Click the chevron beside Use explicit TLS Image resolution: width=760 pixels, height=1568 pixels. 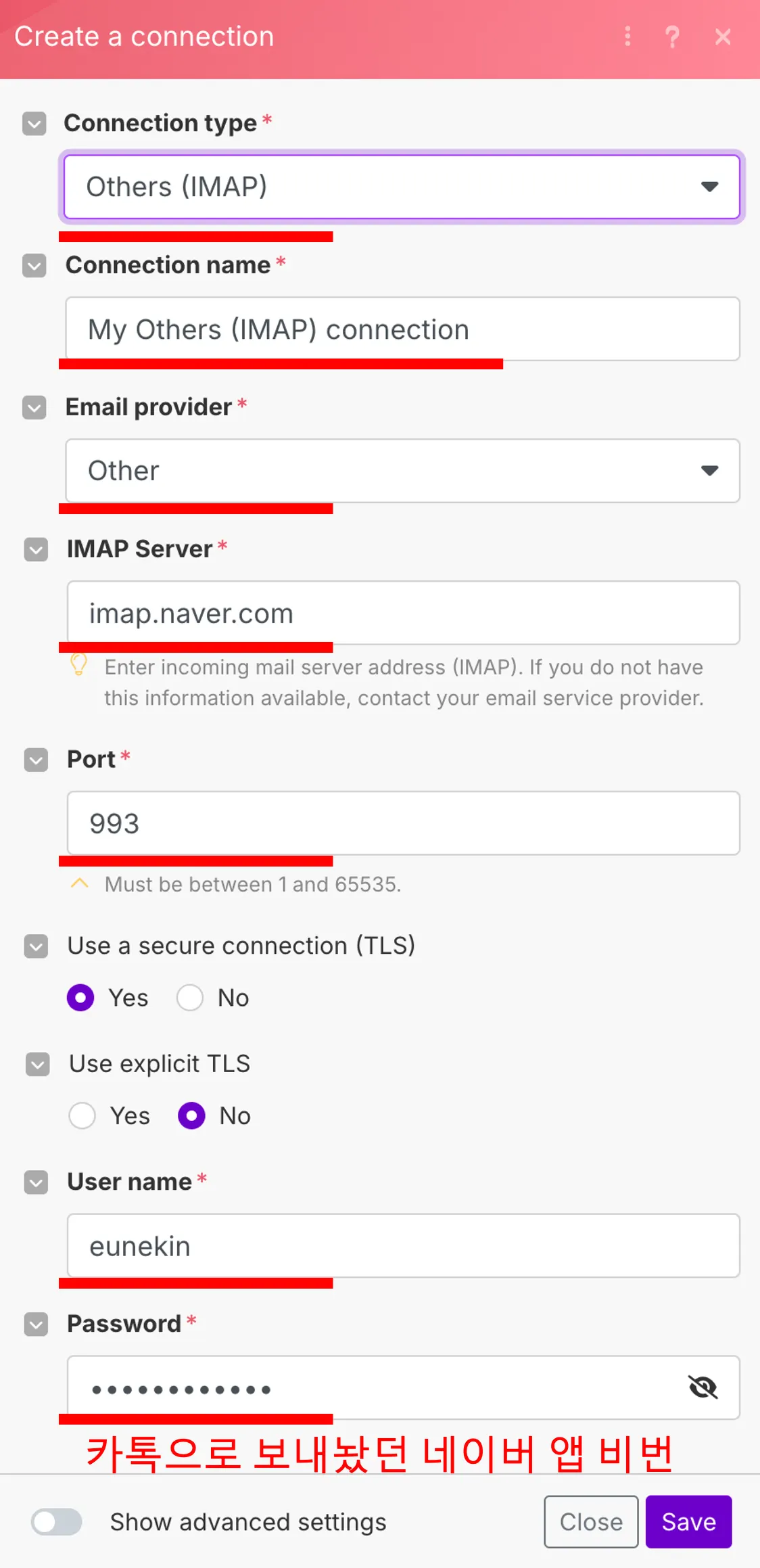[37, 1064]
